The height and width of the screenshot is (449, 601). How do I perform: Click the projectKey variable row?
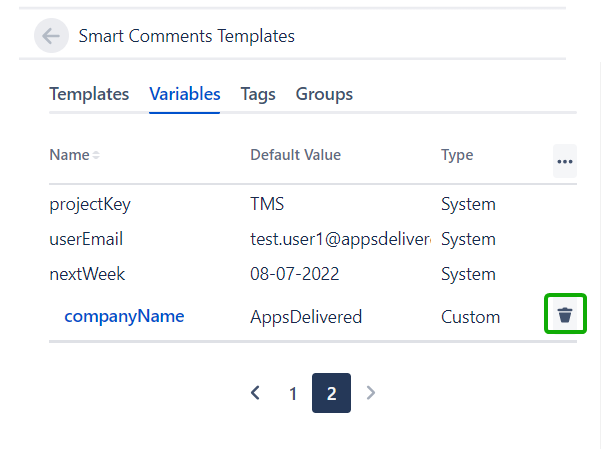click(x=90, y=204)
